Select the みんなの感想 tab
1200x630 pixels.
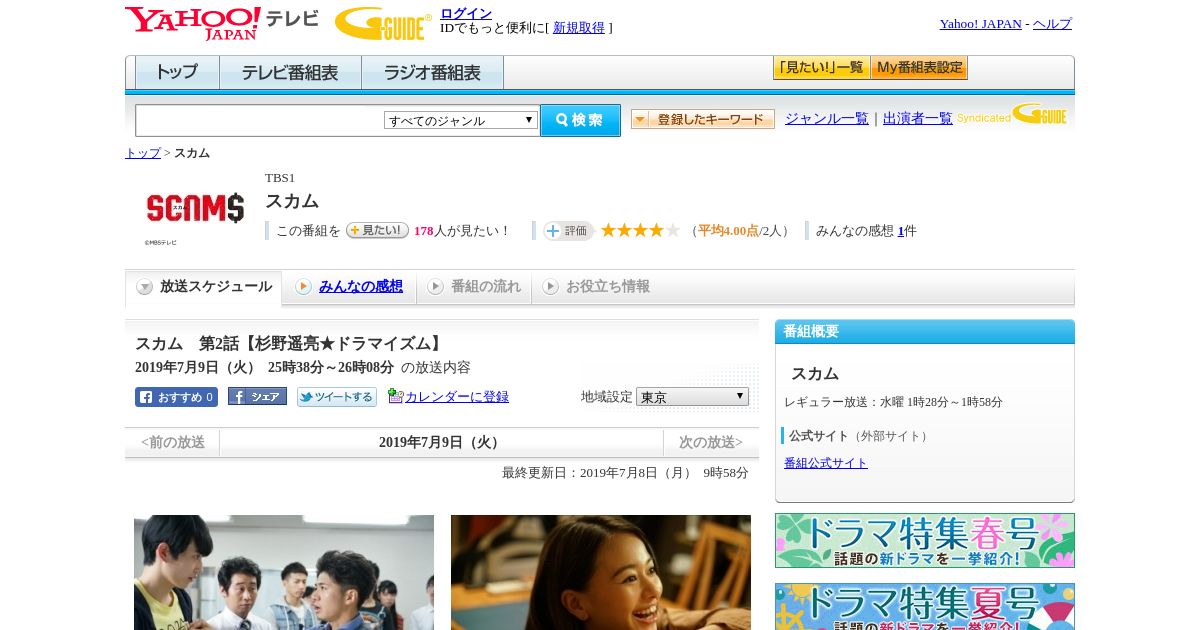coord(349,287)
